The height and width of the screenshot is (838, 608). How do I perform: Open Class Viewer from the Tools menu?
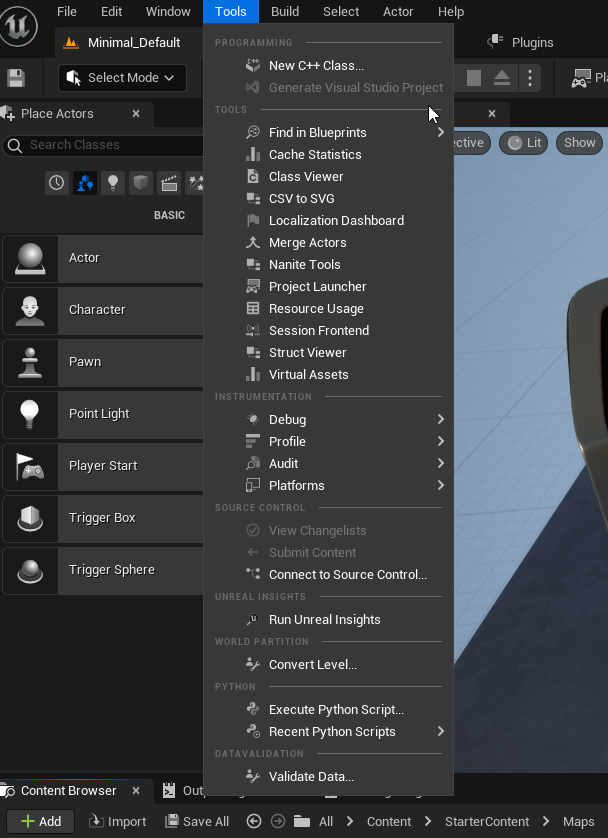[328, 176]
